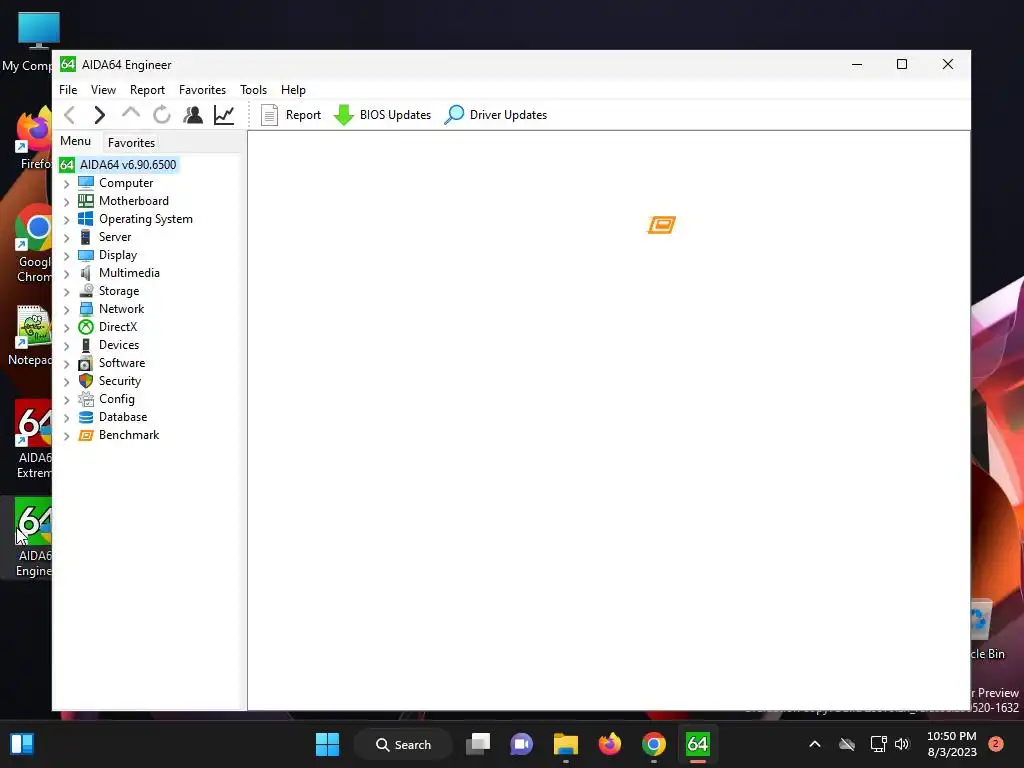Viewport: 1024px width, 768px height.
Task: Expand the Computer tree node
Action: (x=66, y=184)
